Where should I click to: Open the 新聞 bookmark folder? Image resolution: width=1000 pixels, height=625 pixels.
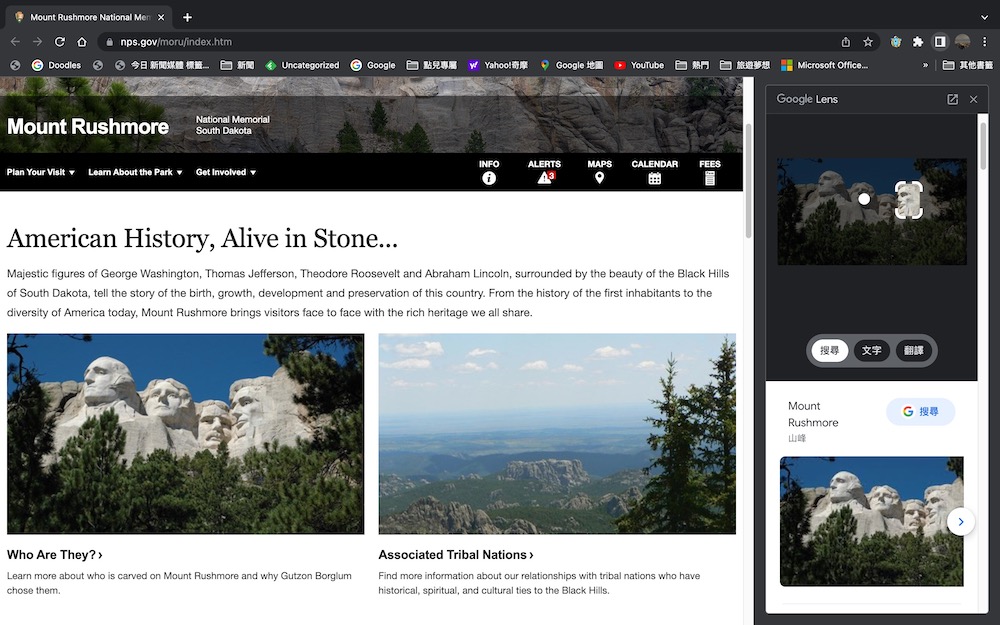[237, 65]
